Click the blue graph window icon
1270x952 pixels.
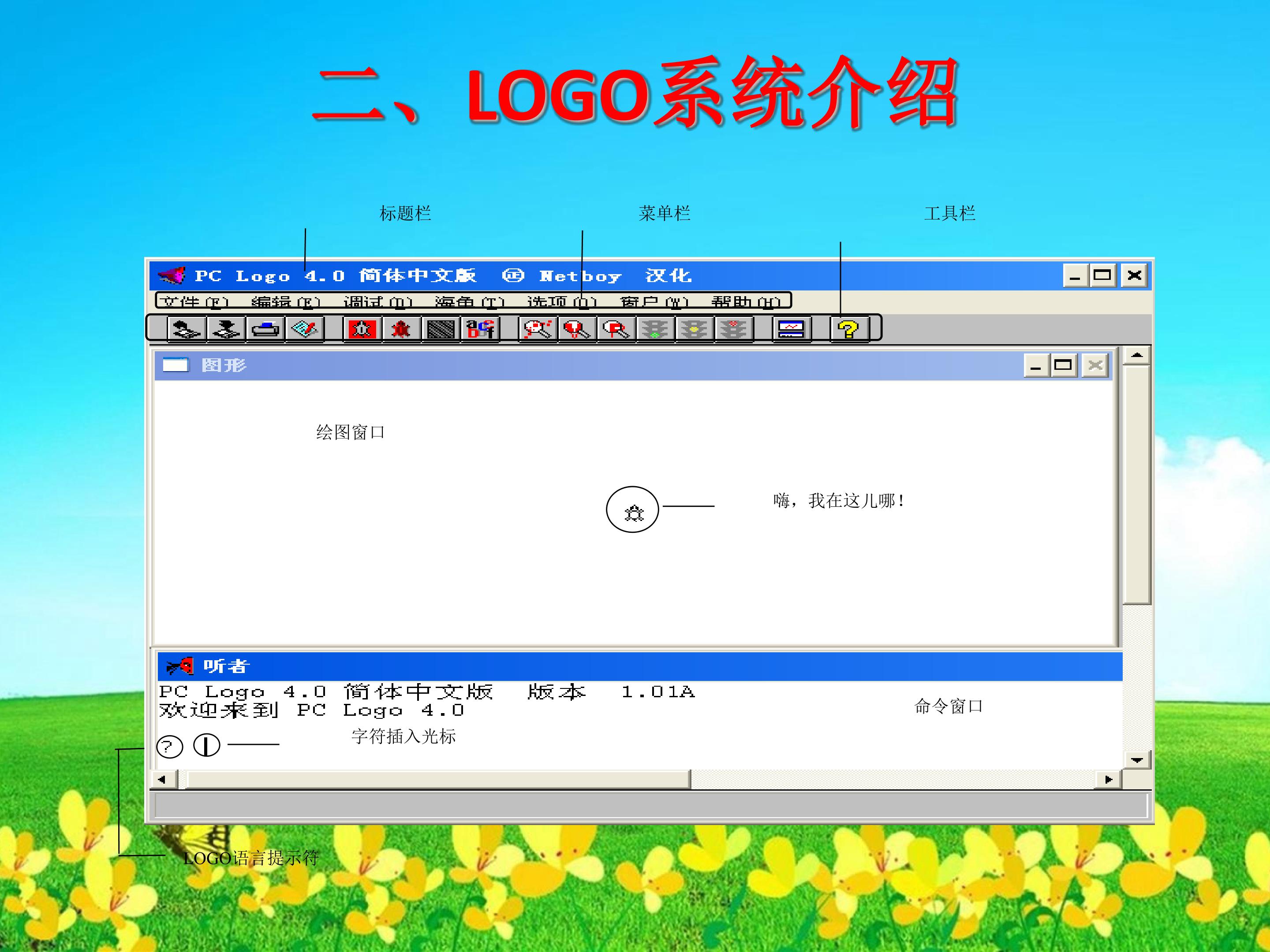pyautogui.click(x=791, y=329)
